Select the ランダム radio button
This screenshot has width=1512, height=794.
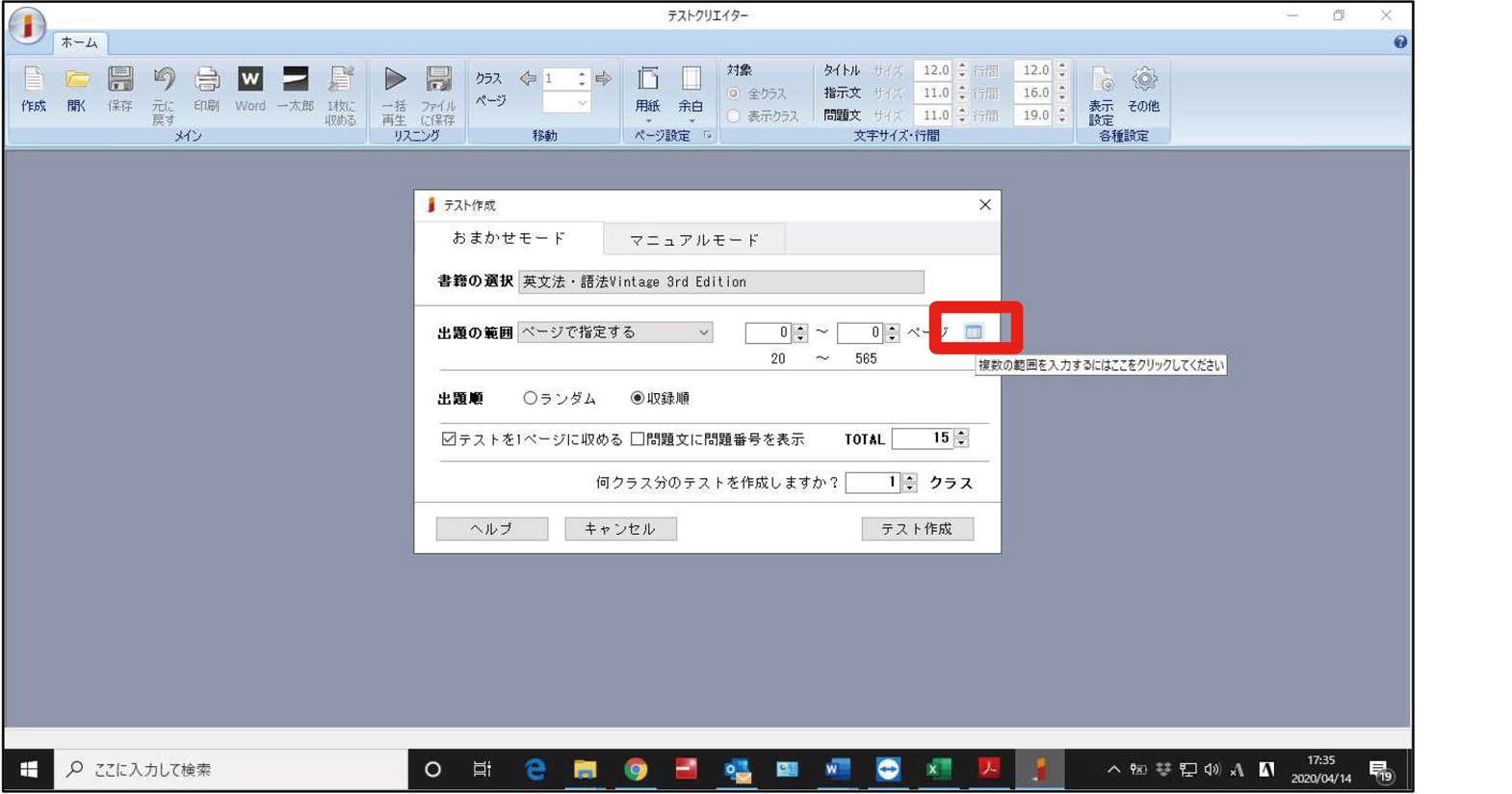[x=530, y=398]
